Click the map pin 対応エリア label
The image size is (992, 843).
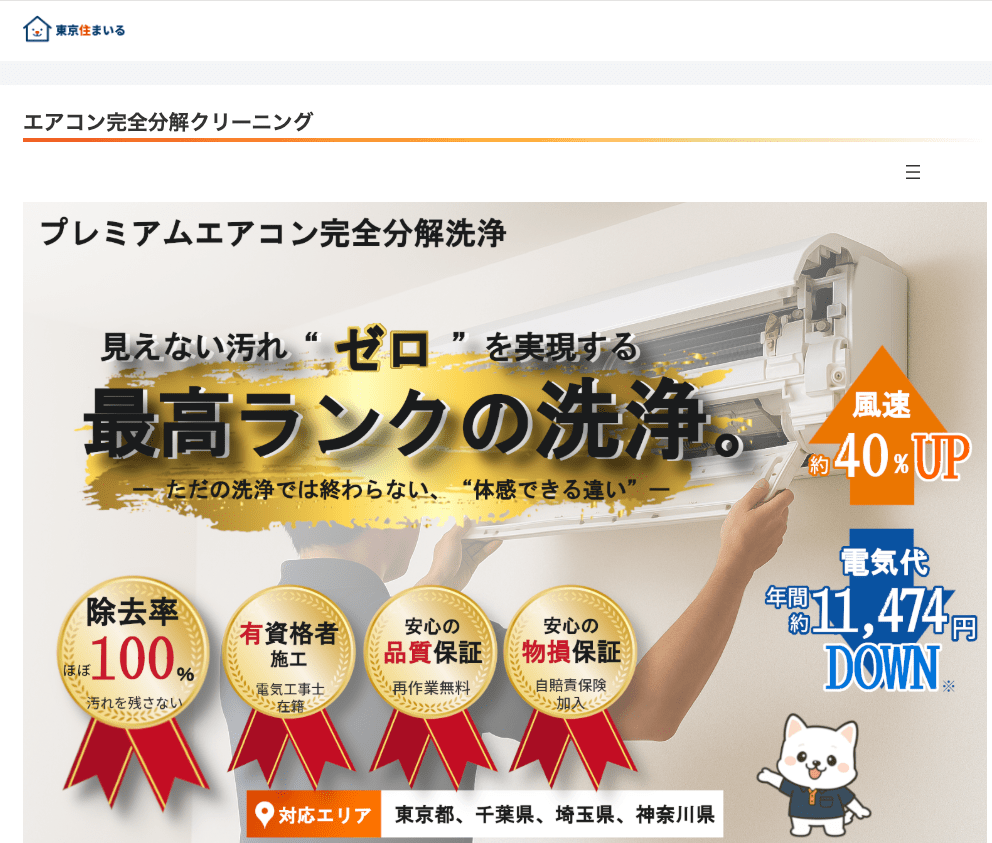[314, 814]
